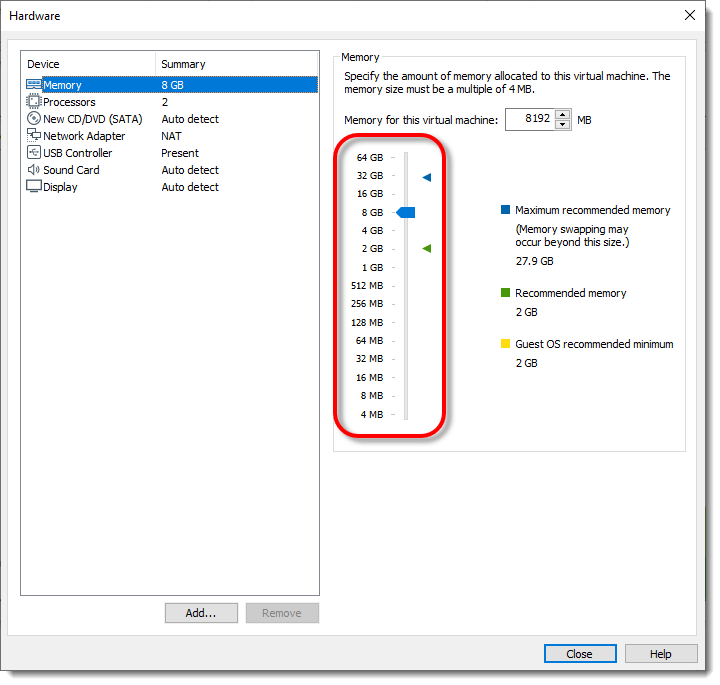Viewport: 720px width, 685px height.
Task: Click the 27.9 GB maximum memory value
Action: point(534,261)
